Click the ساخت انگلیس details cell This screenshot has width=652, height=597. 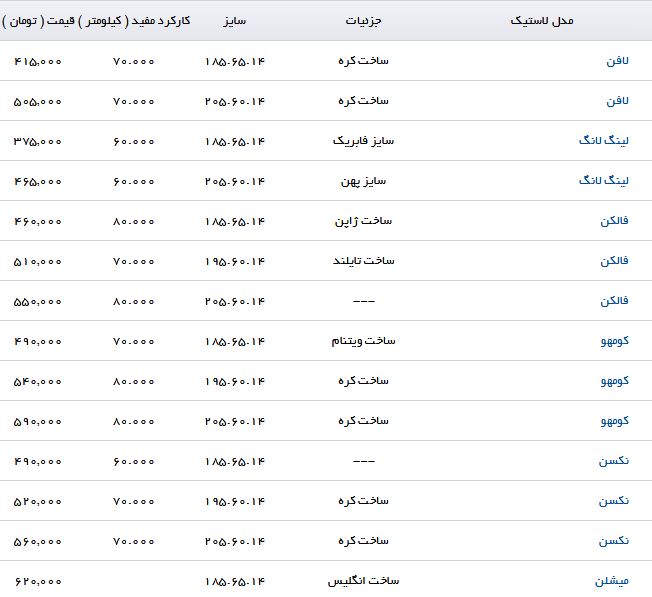coord(363,581)
